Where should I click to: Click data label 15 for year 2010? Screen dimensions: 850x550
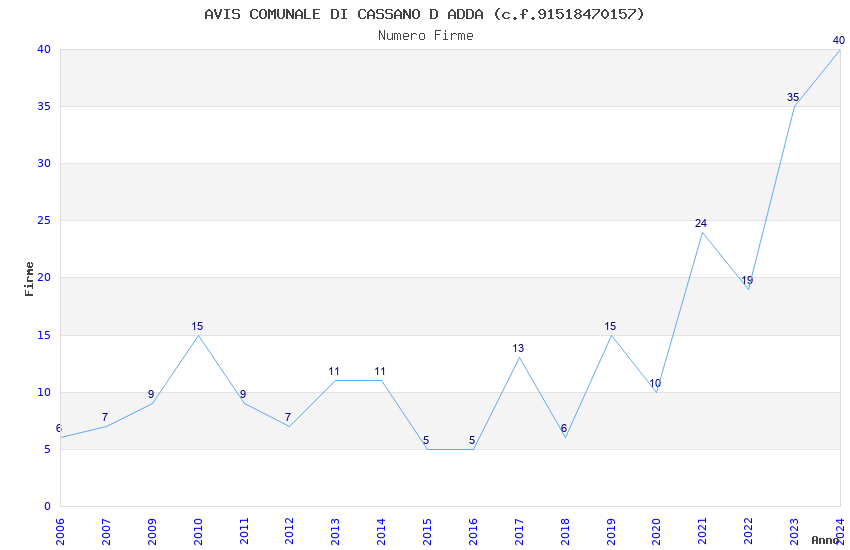tap(197, 326)
